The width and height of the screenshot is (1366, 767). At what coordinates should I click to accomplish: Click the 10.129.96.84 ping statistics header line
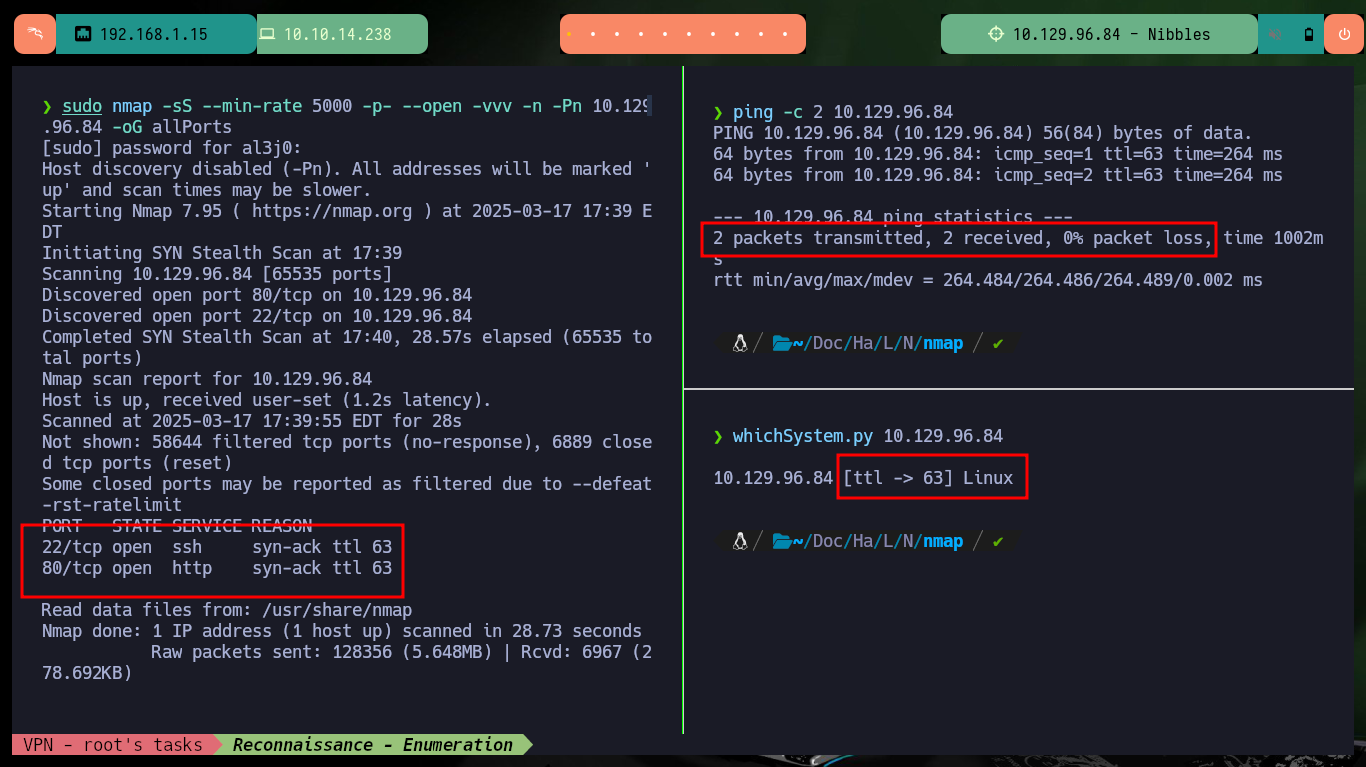pyautogui.click(x=893, y=217)
